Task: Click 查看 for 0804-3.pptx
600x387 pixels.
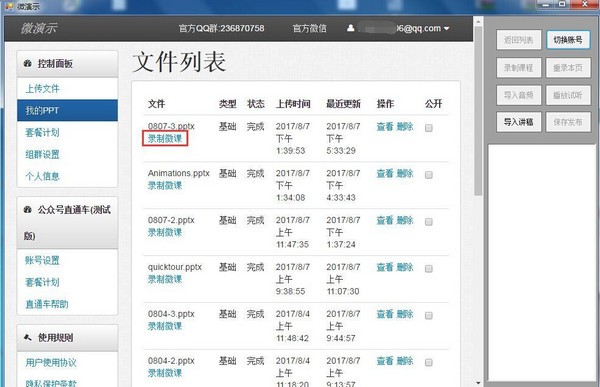Action: [385, 314]
